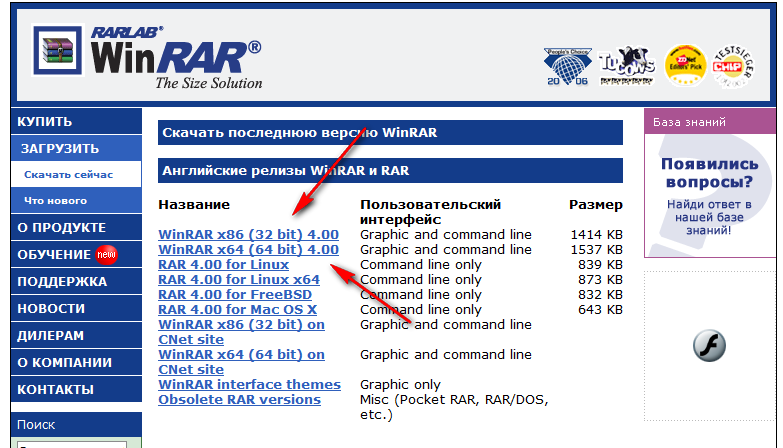Click the ZDNet Editors' Pick yellow badge
This screenshot has width=783, height=448.
point(685,65)
